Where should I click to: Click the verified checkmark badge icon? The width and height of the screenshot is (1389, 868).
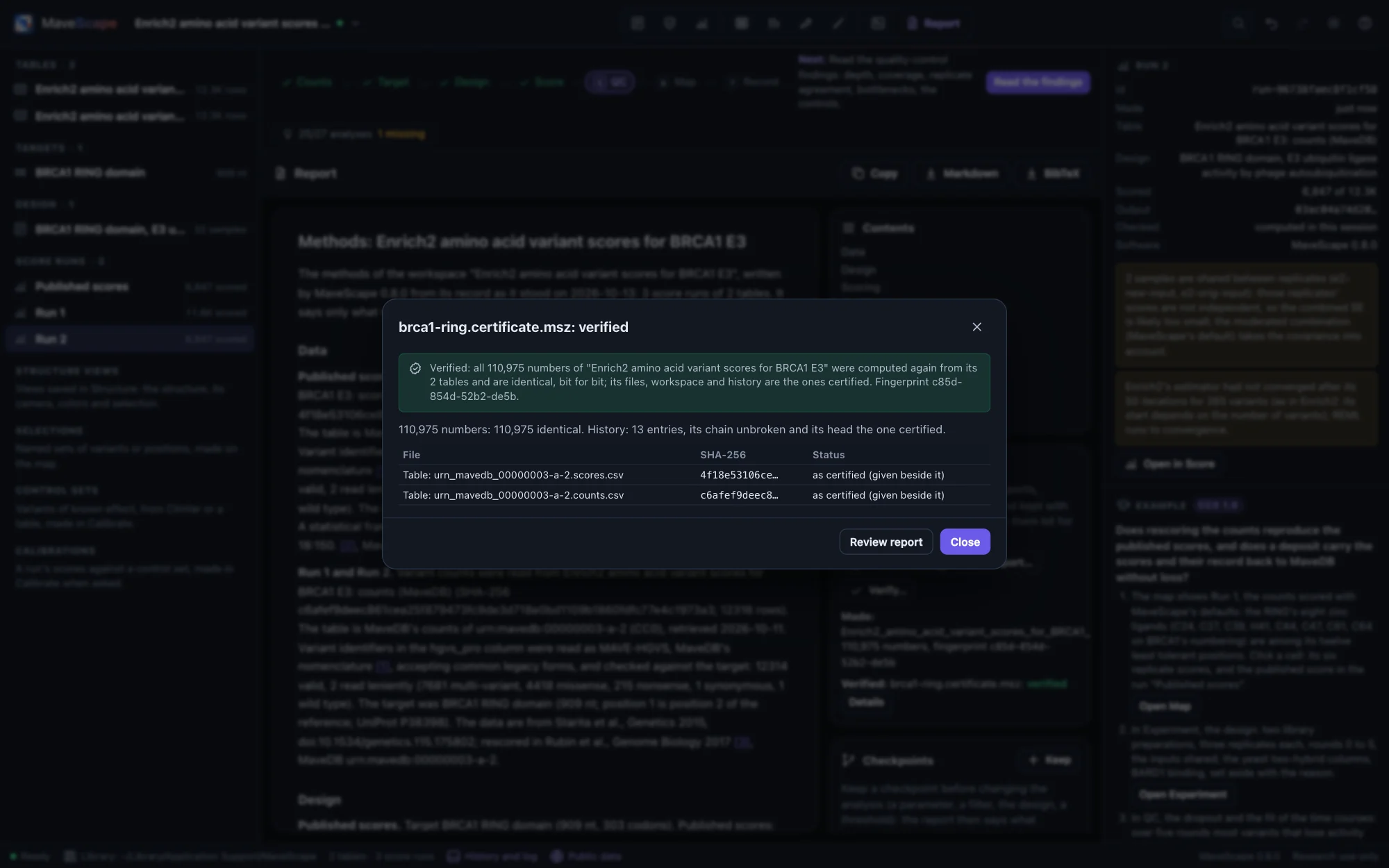pyautogui.click(x=415, y=369)
